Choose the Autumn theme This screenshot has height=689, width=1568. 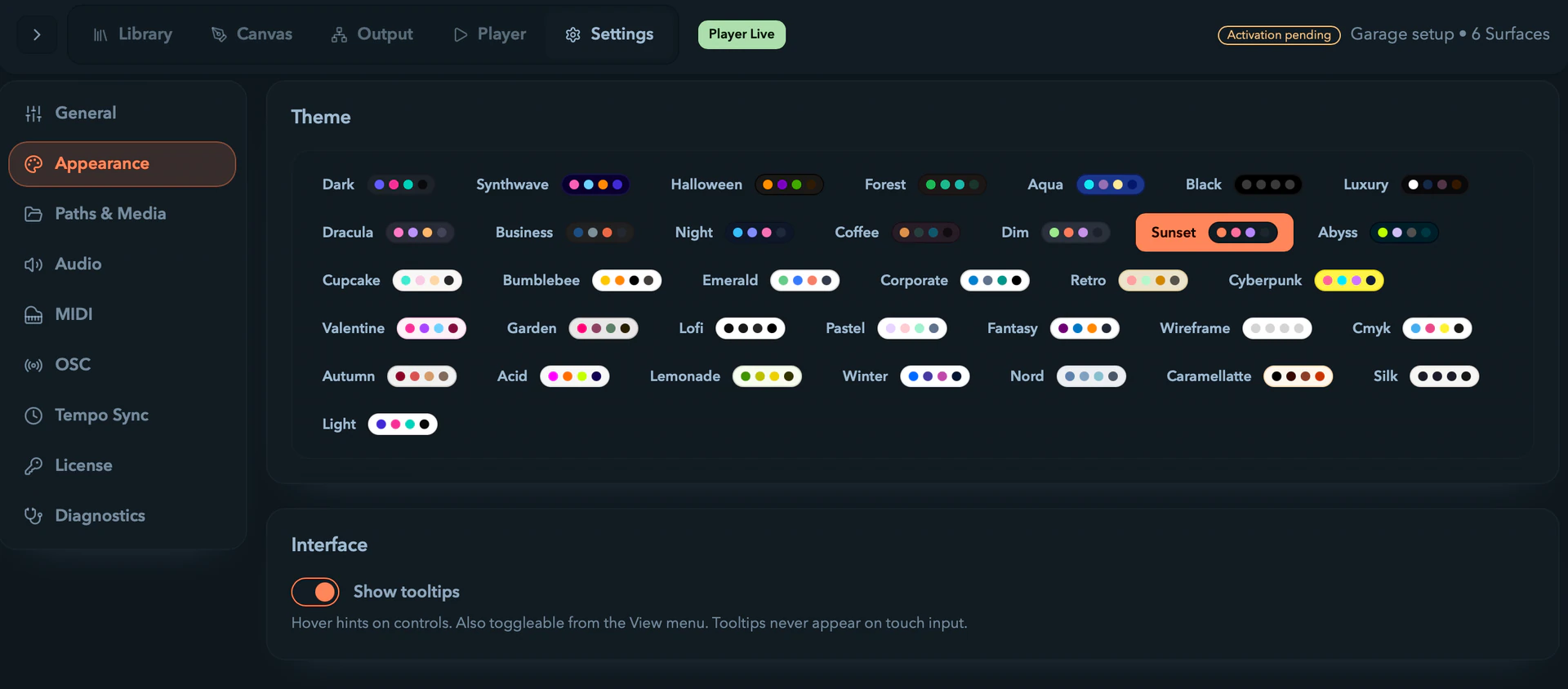389,377
